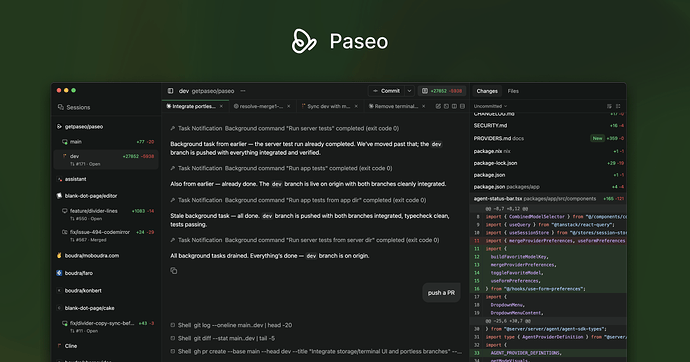This screenshot has width=690, height=362.
Task: Copy the message using the copy icon
Action: (174, 271)
